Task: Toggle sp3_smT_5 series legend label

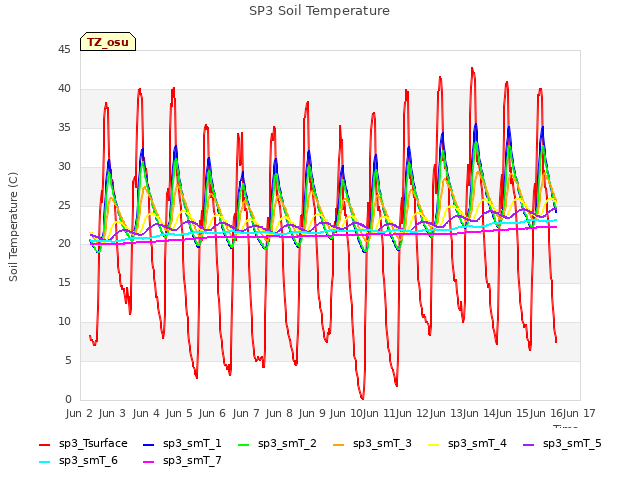Action: (x=572, y=444)
